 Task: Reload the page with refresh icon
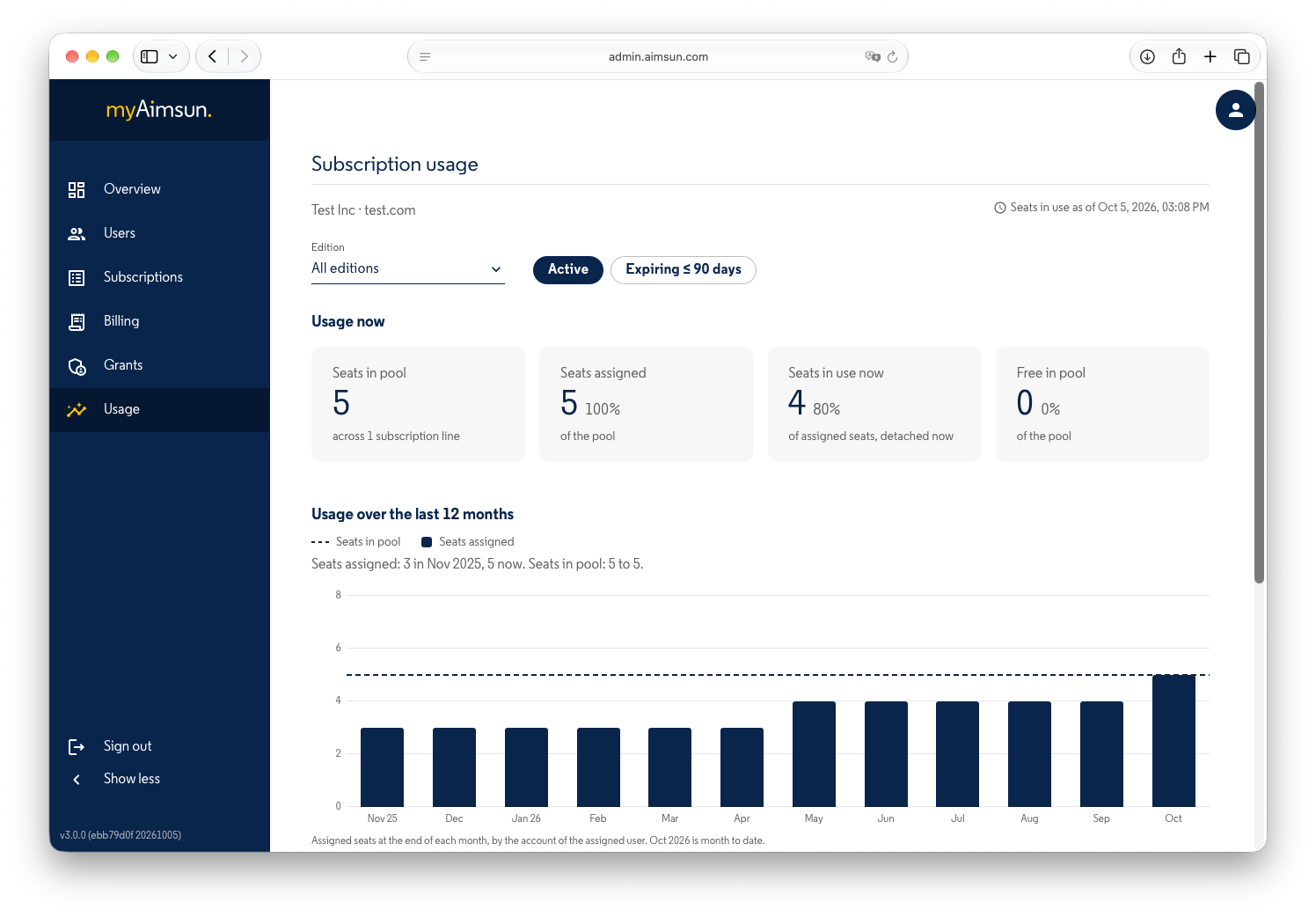tap(892, 56)
